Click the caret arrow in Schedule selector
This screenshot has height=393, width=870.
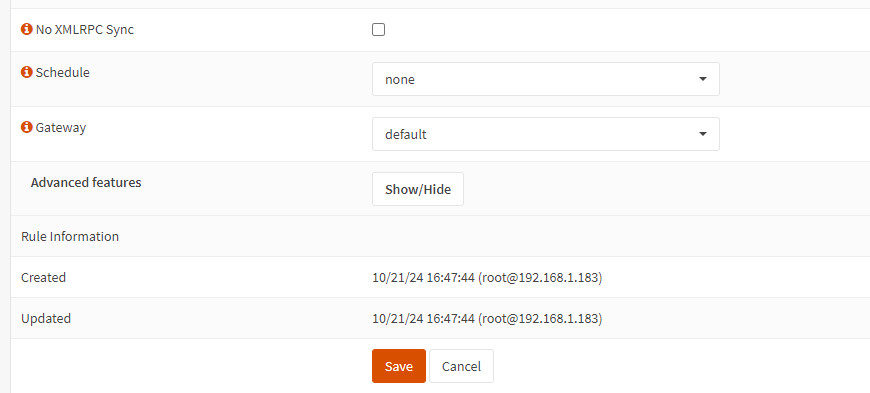tap(702, 79)
